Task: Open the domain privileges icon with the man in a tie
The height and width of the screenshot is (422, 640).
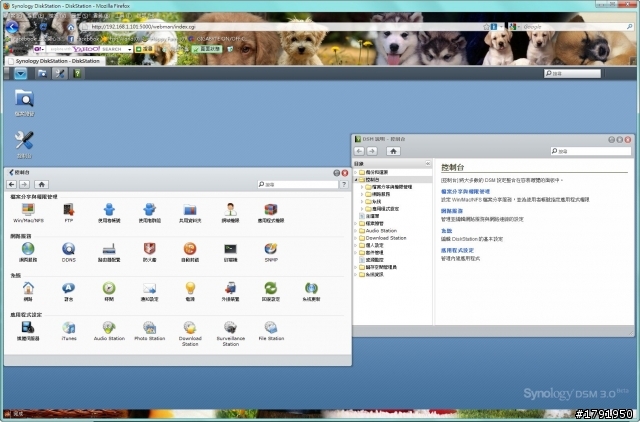Action: tap(230, 210)
